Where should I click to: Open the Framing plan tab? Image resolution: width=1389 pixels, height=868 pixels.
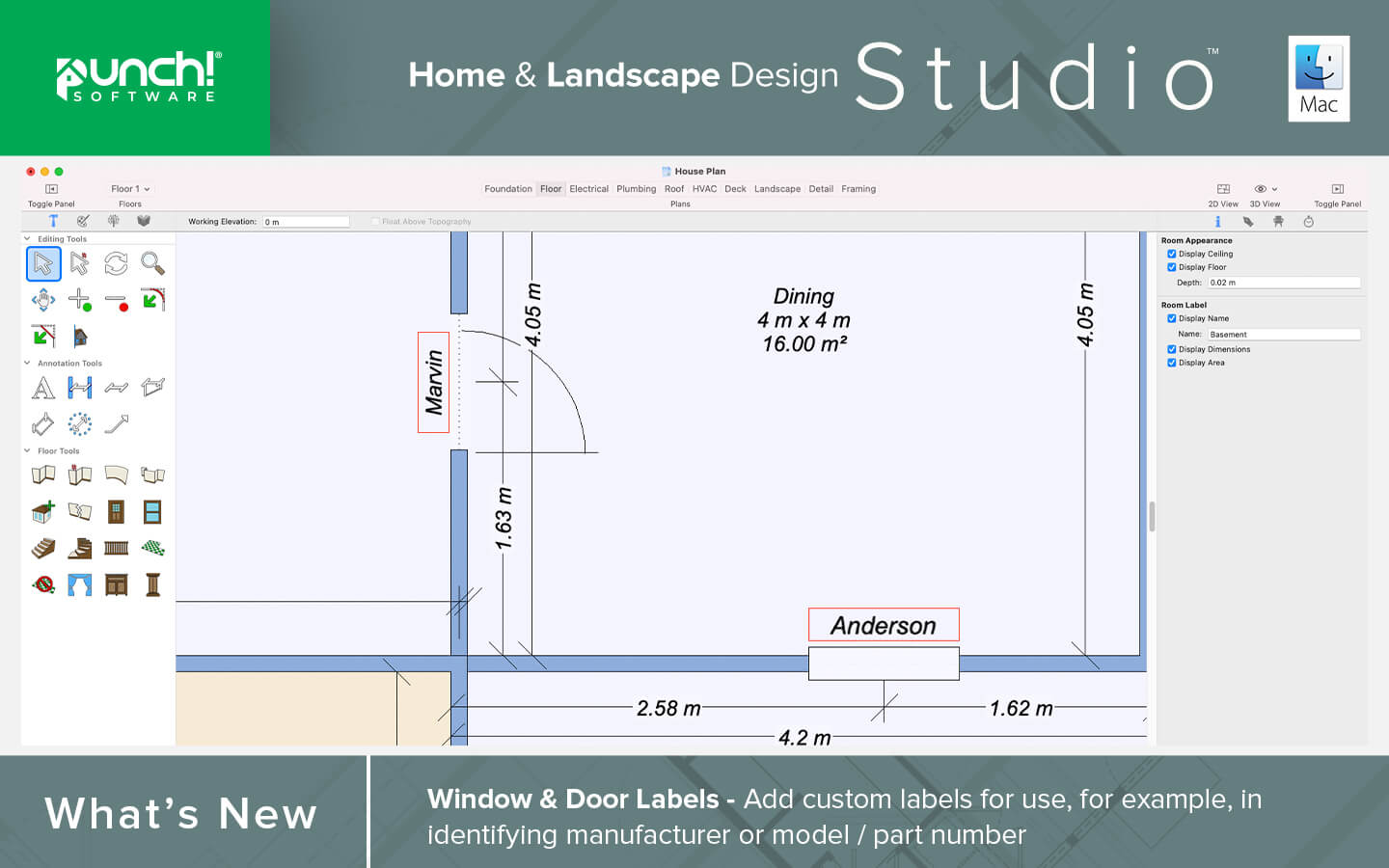click(858, 189)
